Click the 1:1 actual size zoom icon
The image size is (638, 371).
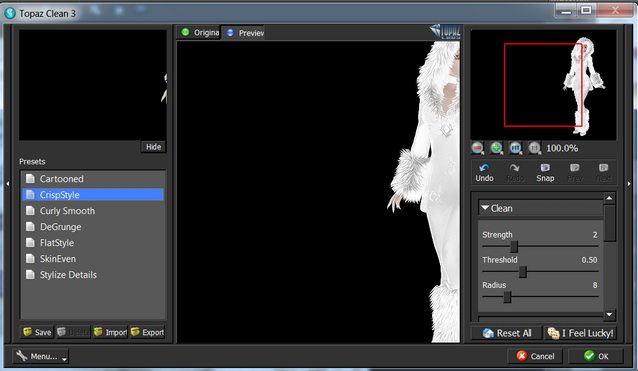534,148
